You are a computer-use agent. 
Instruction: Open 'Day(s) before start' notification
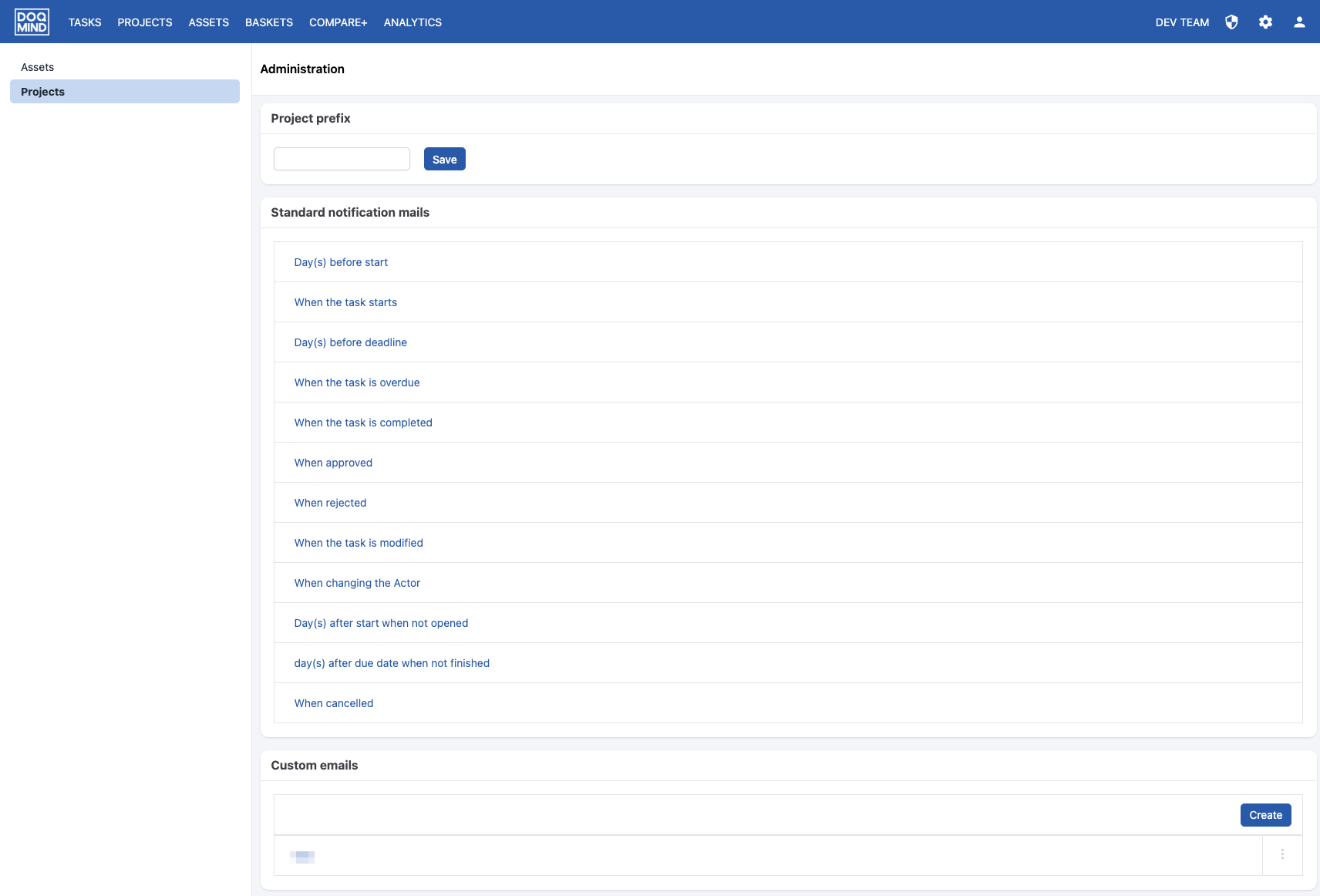[341, 262]
